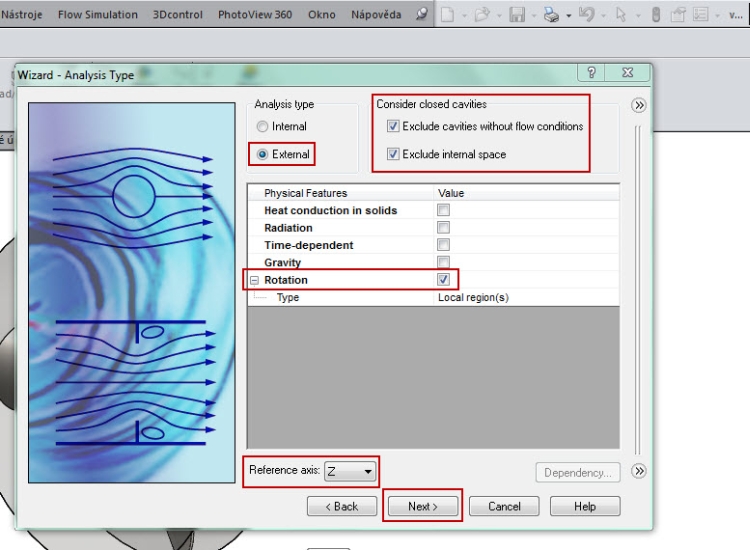Click the Type row label under Rotation
Screen dimensions: 750x550
(x=287, y=297)
